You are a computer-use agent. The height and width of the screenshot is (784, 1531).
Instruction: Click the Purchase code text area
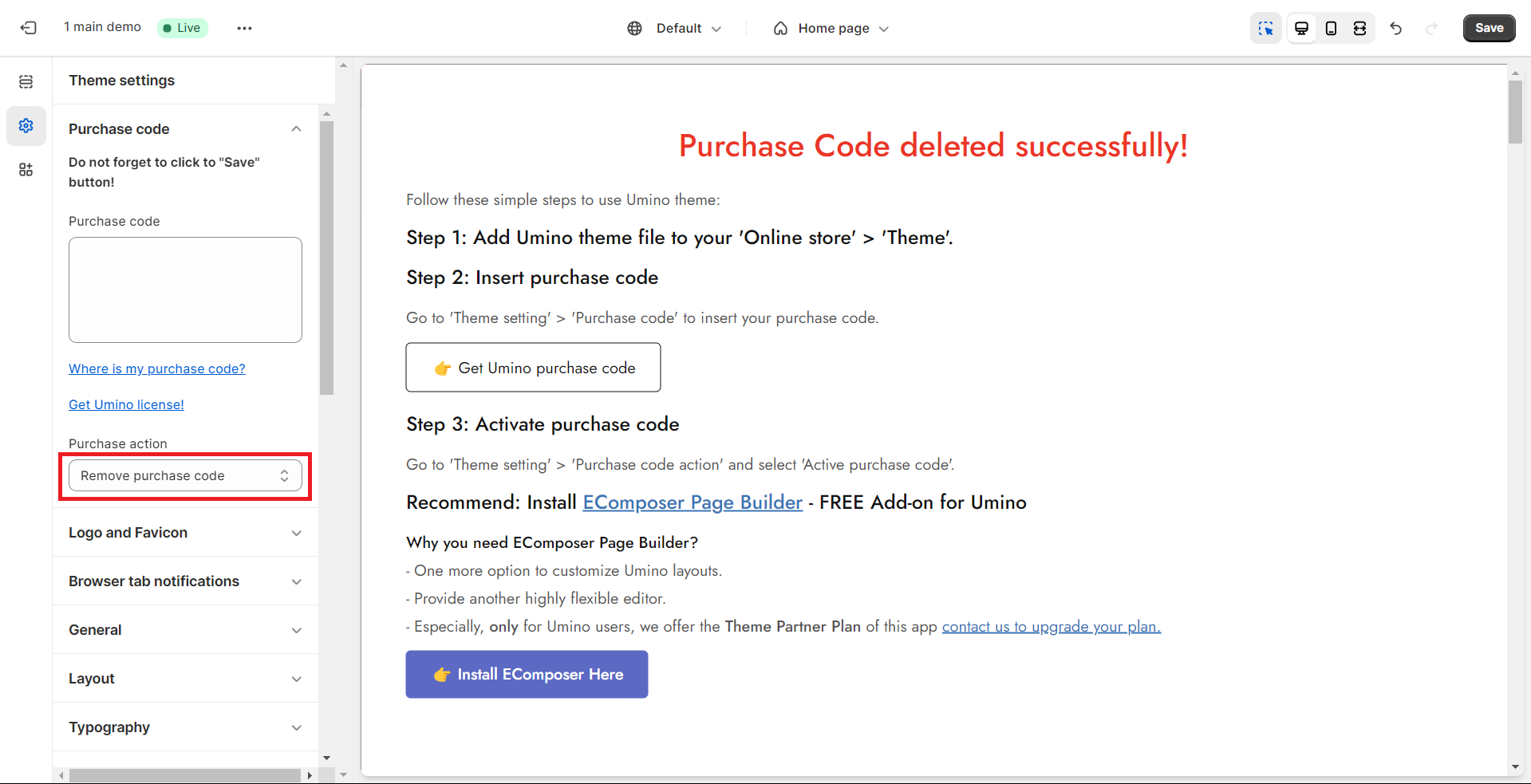(x=185, y=290)
